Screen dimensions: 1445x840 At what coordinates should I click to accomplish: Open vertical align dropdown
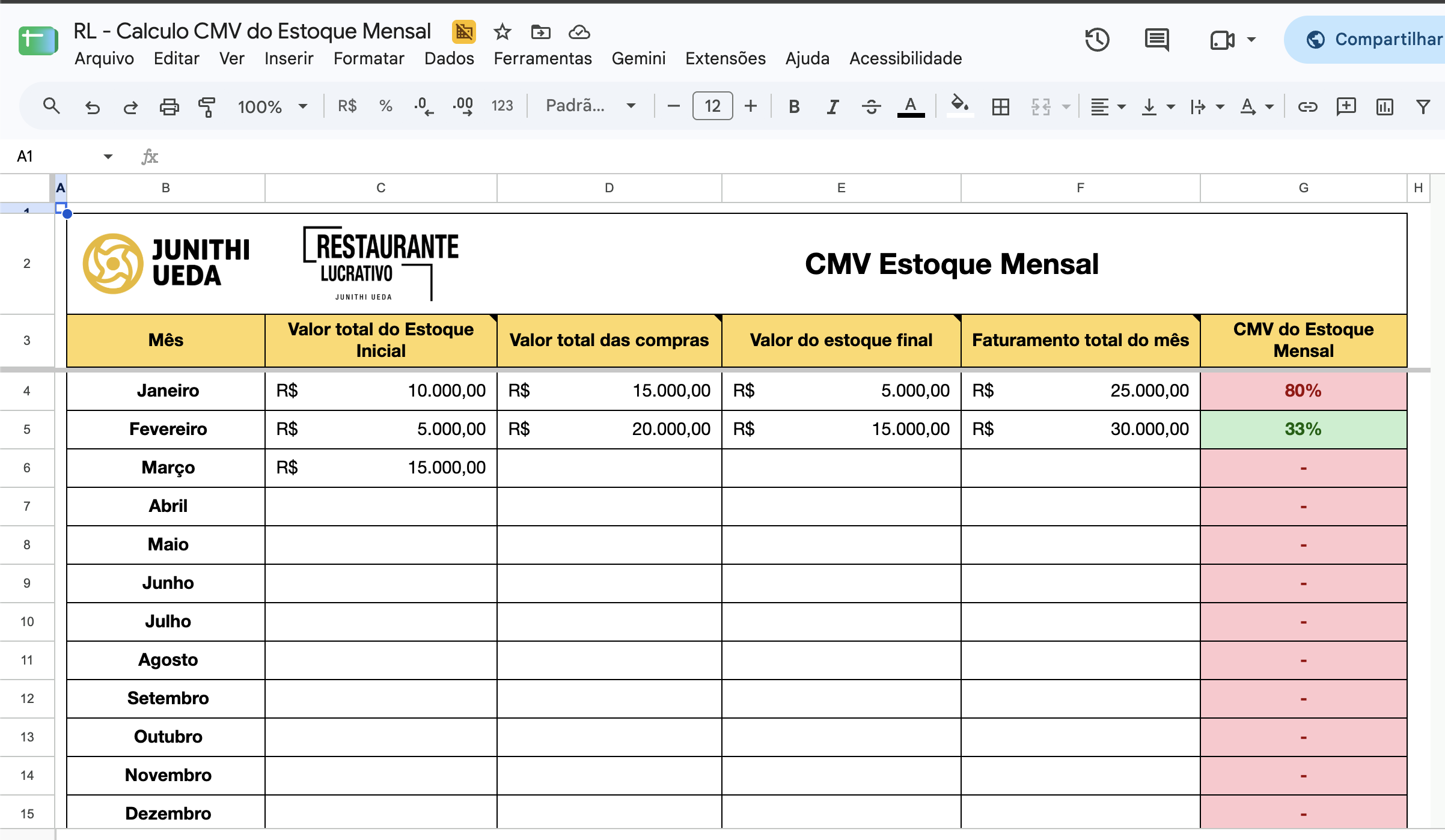point(1158,106)
